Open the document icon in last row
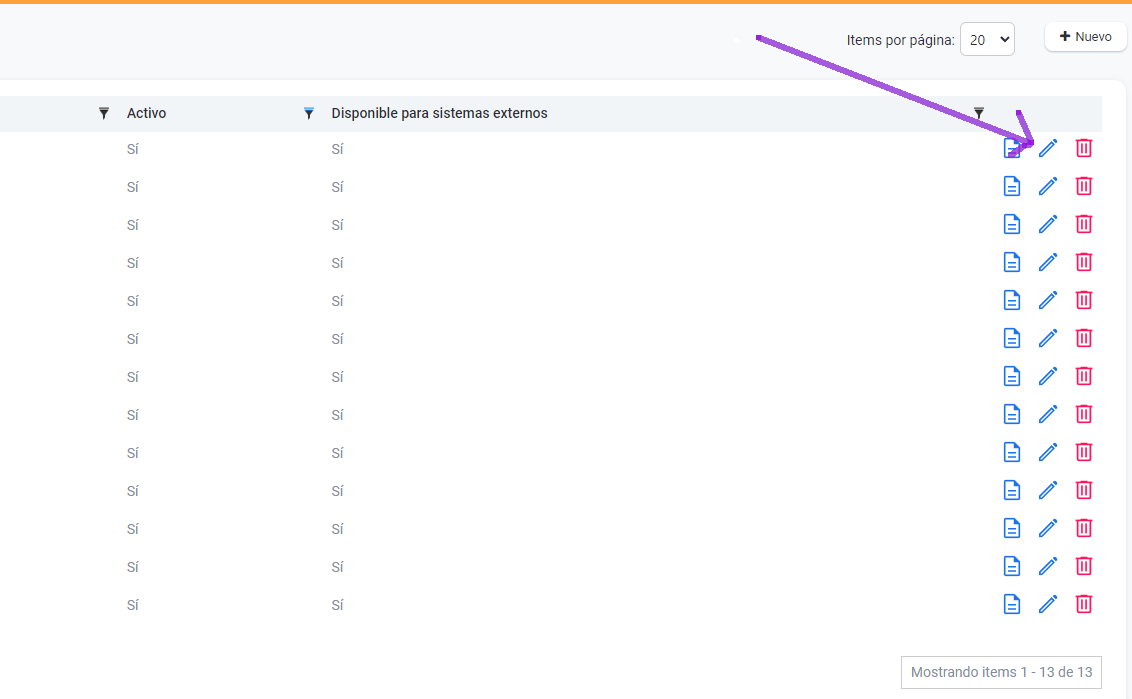Viewport: 1132px width, 699px height. (1012, 604)
